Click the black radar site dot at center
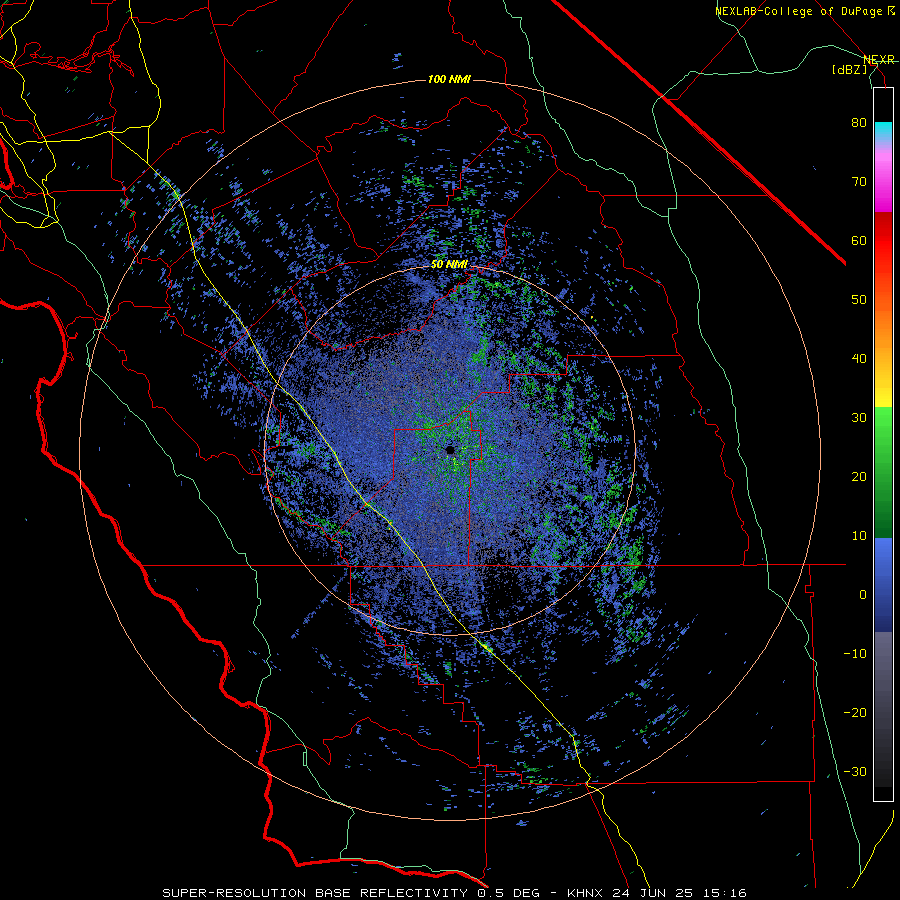Screen dimensions: 900x900 pyautogui.click(x=450, y=450)
